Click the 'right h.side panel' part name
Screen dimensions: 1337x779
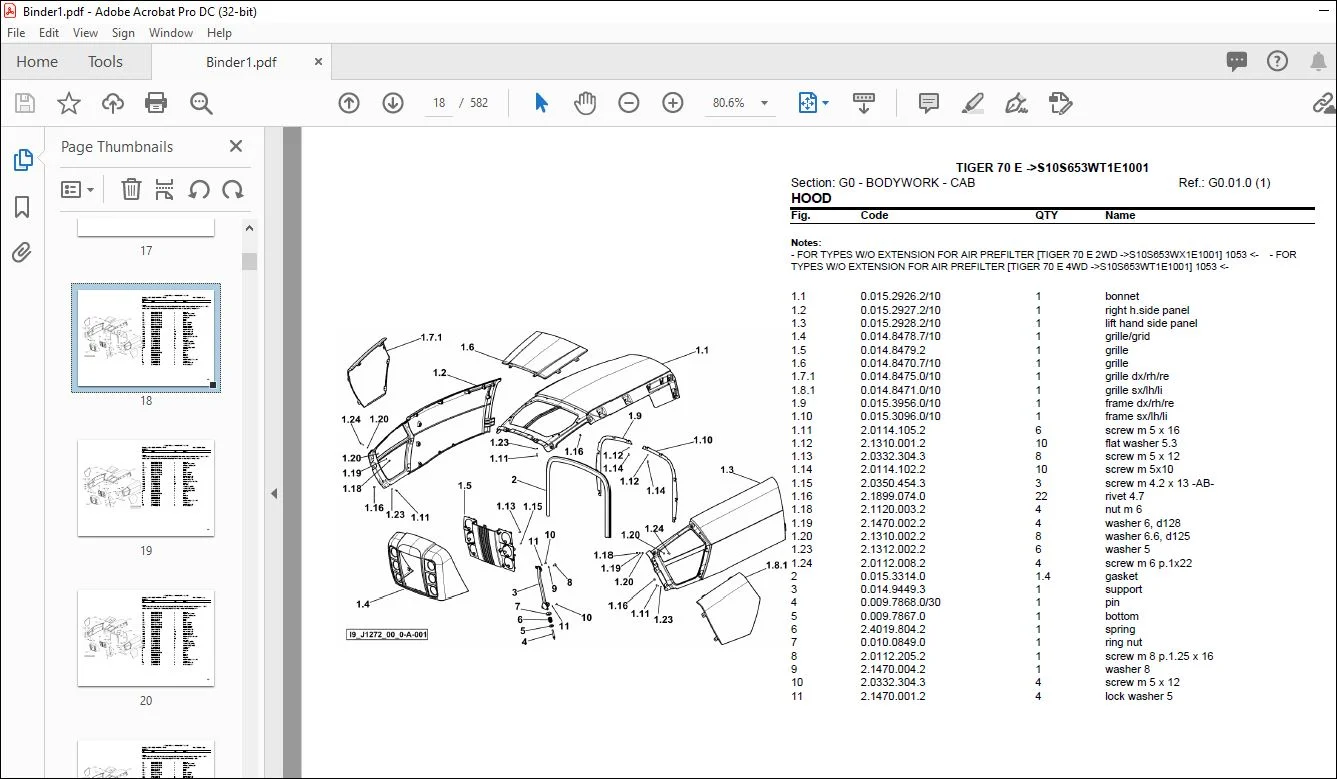(1147, 310)
